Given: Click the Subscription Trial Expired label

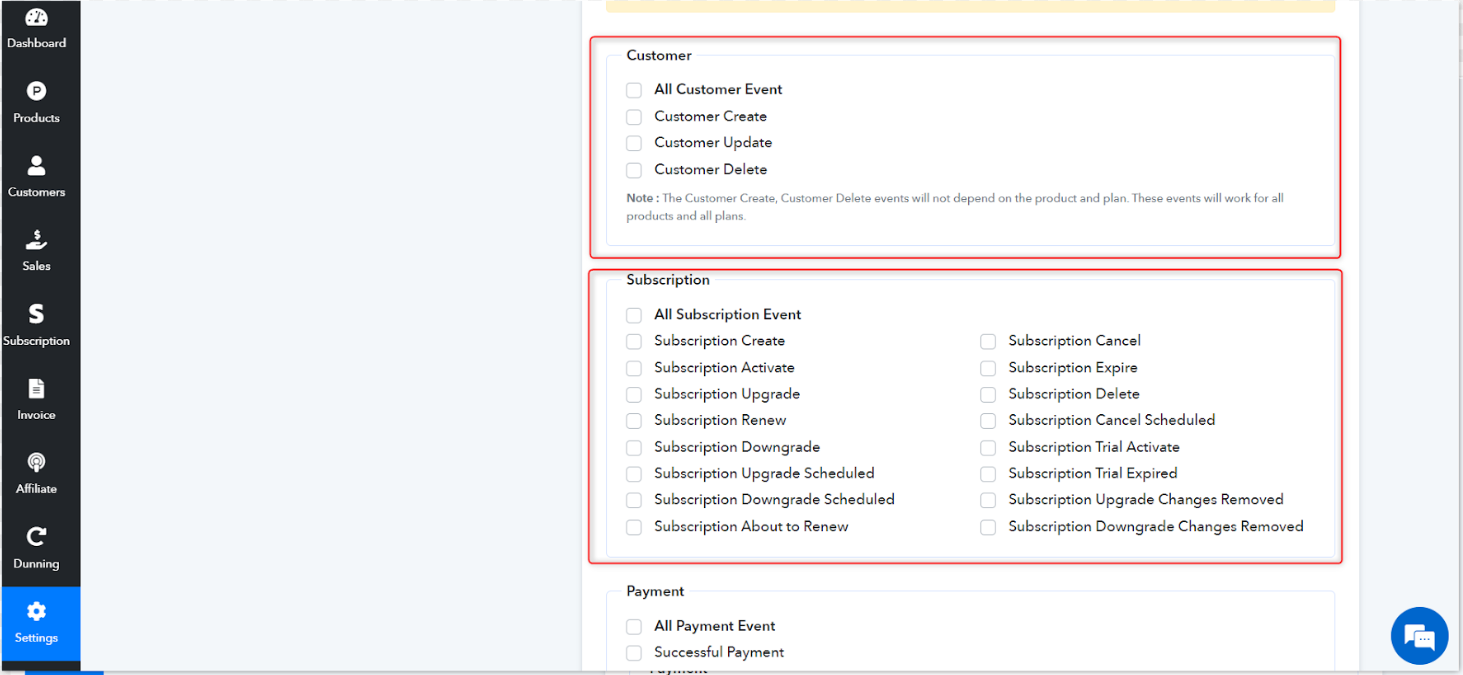Looking at the screenshot, I should pos(1093,473).
